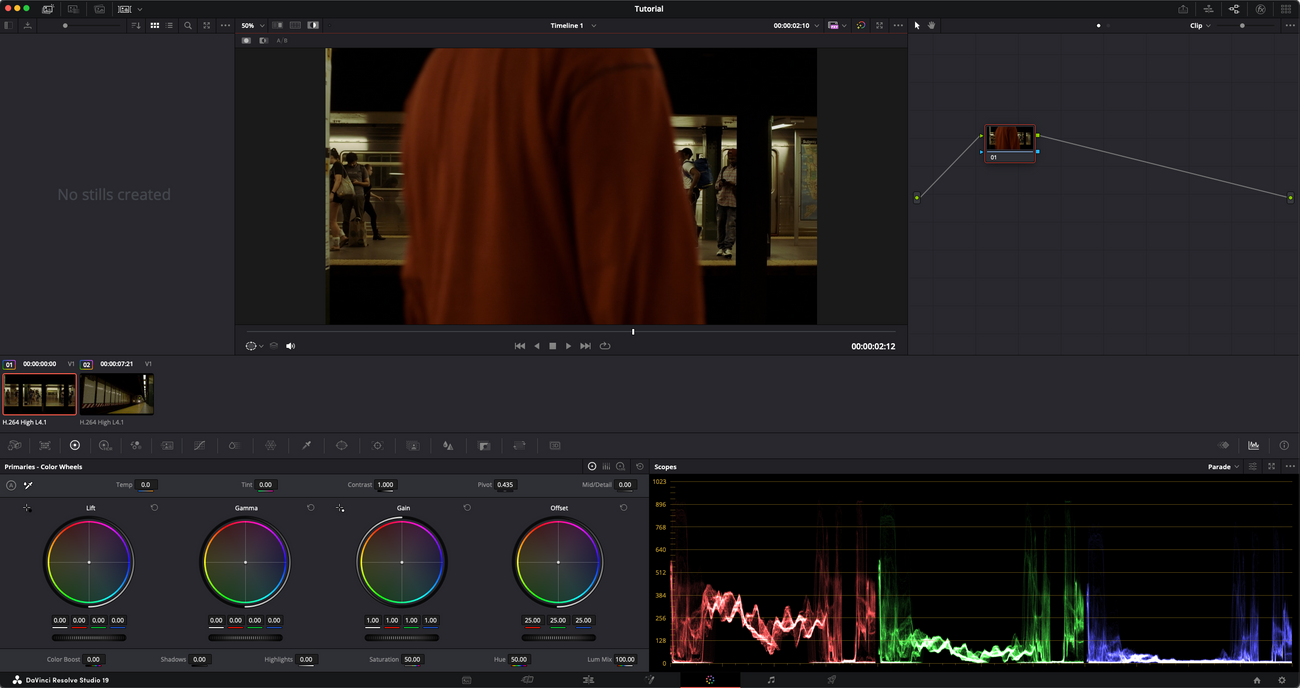Image resolution: width=1300 pixels, height=688 pixels.
Task: Open the Power Window palette
Action: click(x=342, y=445)
